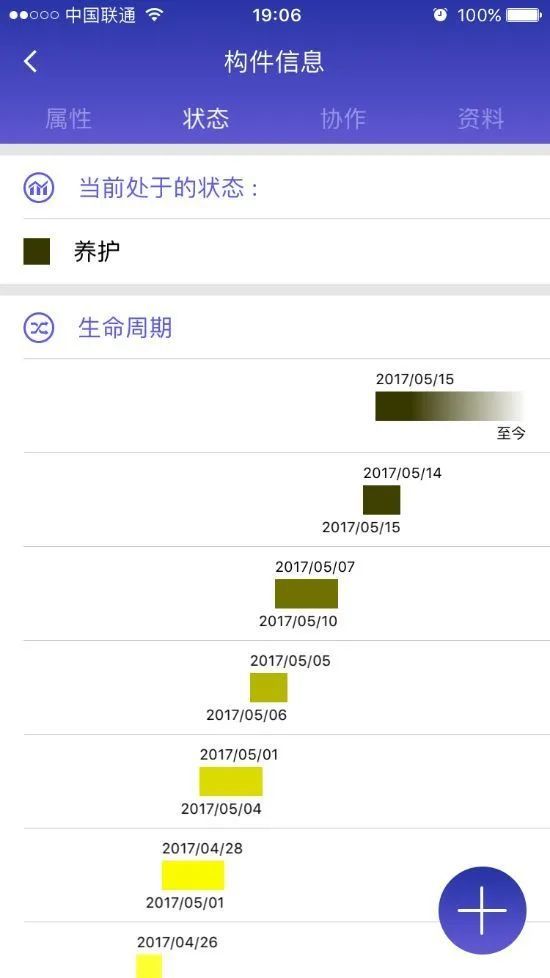
Task: Open the 协作 tab
Action: coord(343,119)
